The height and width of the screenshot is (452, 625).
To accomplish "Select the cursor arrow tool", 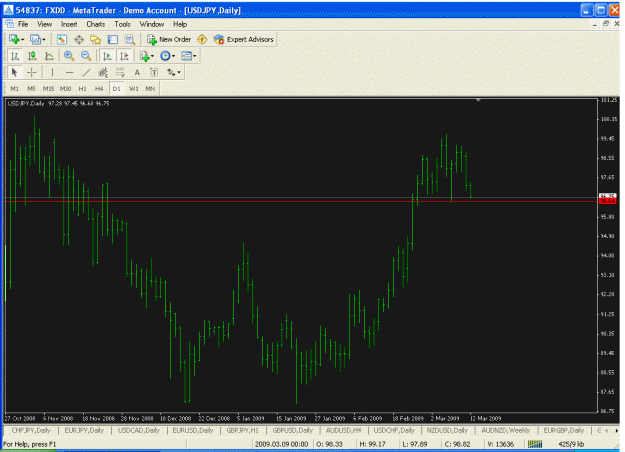I will coord(15,73).
